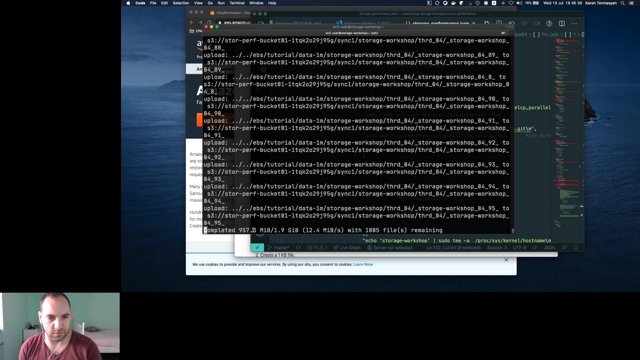This screenshot has width=640, height=360.
Task: Open the Terminal menu
Action: 237,3
